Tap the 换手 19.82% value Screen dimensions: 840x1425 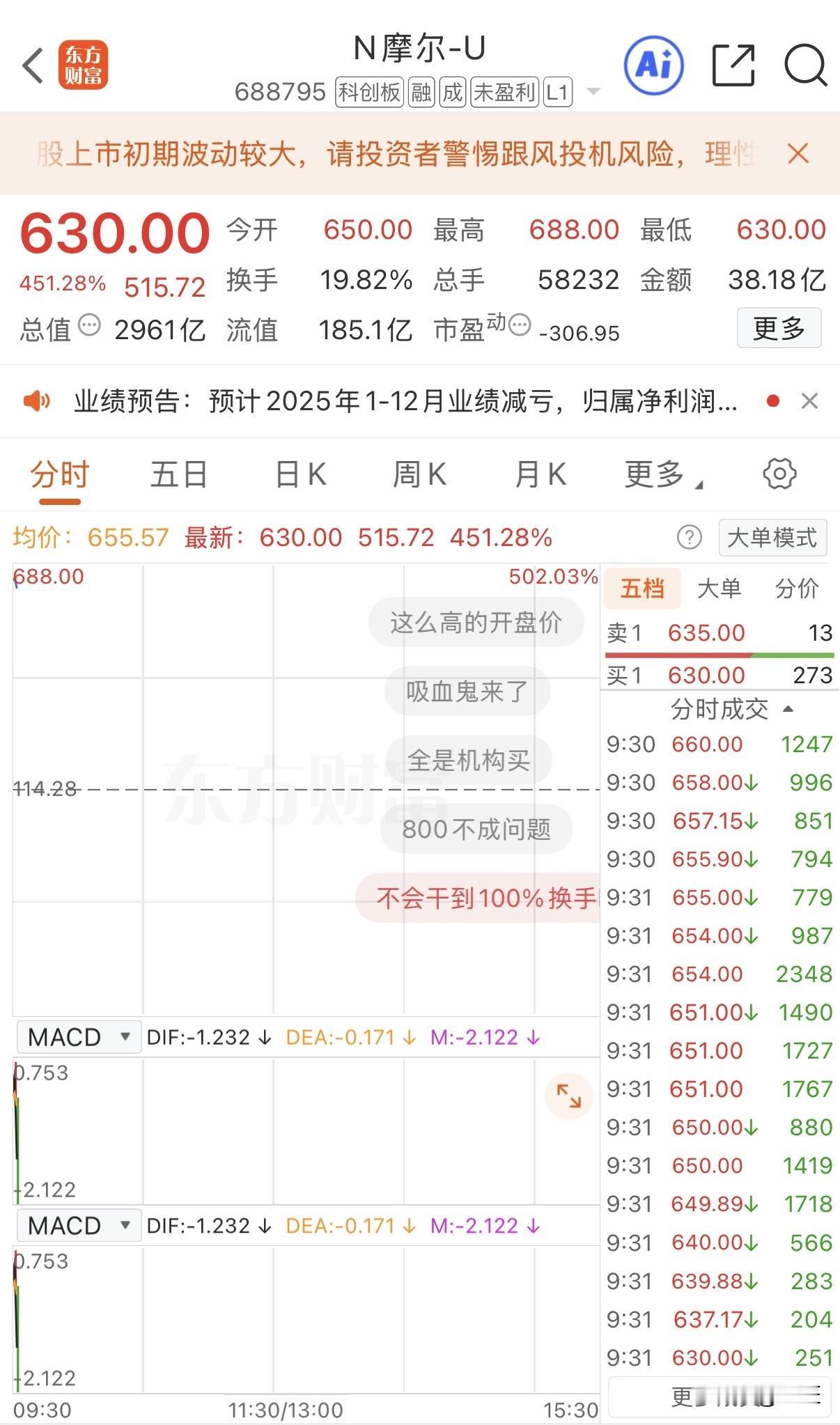[x=366, y=280]
